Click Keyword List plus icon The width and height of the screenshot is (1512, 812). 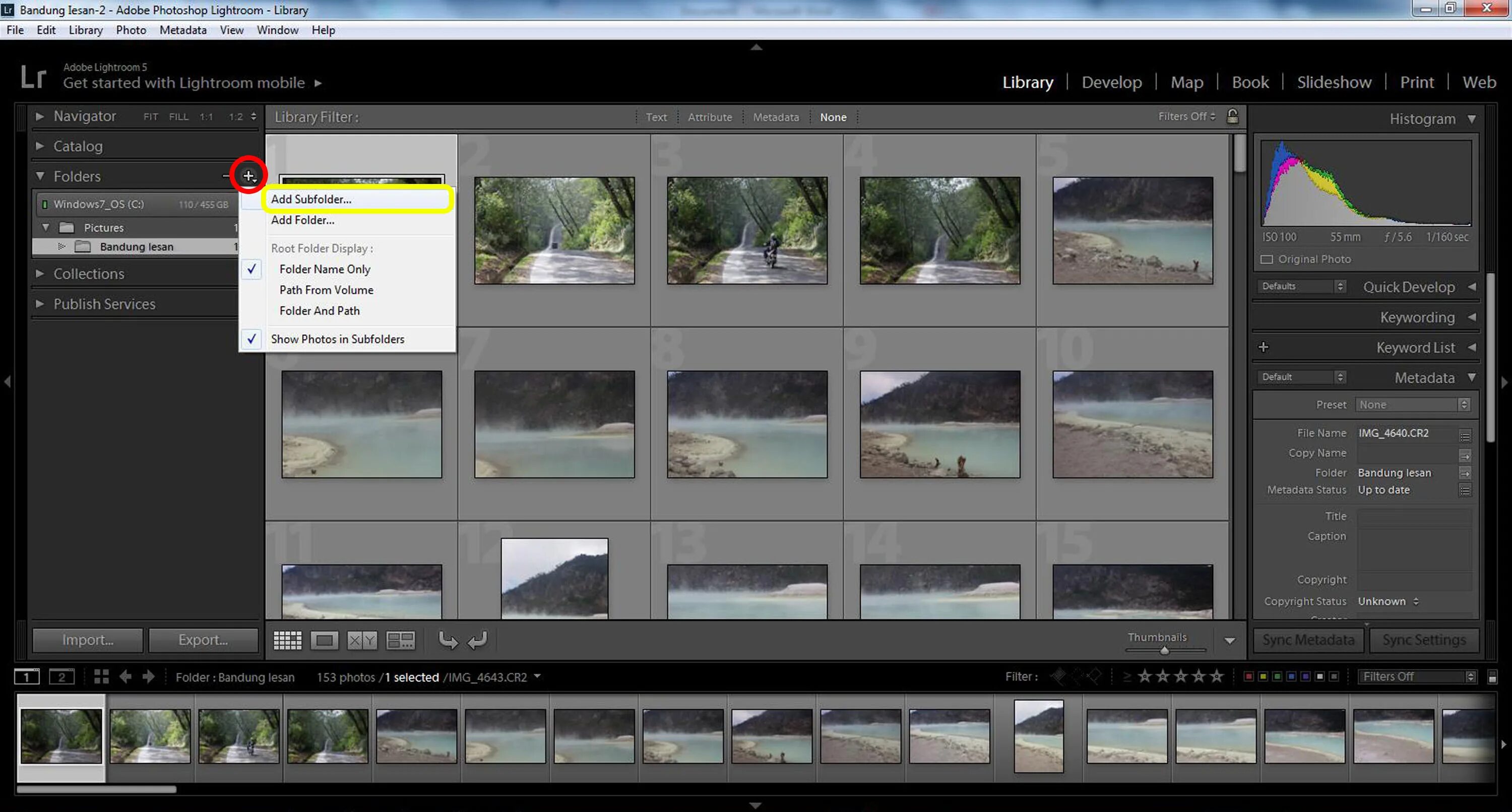[1264, 347]
